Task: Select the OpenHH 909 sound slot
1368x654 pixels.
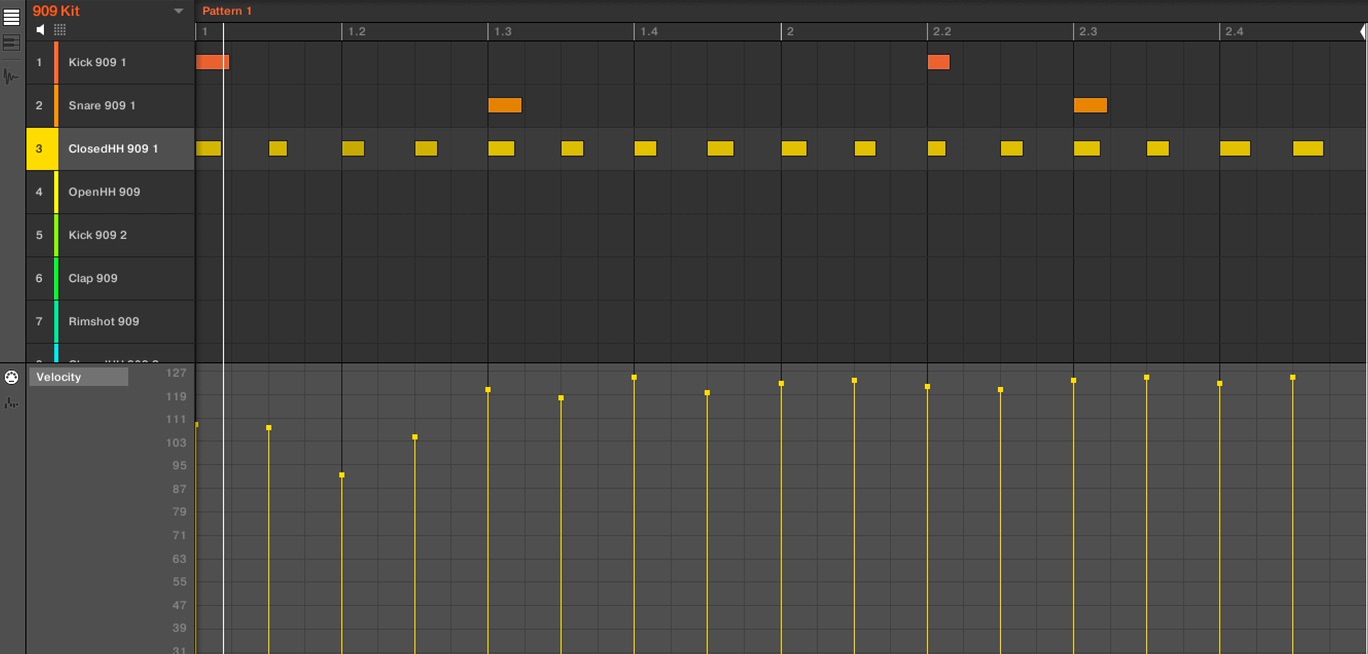Action: (110, 191)
